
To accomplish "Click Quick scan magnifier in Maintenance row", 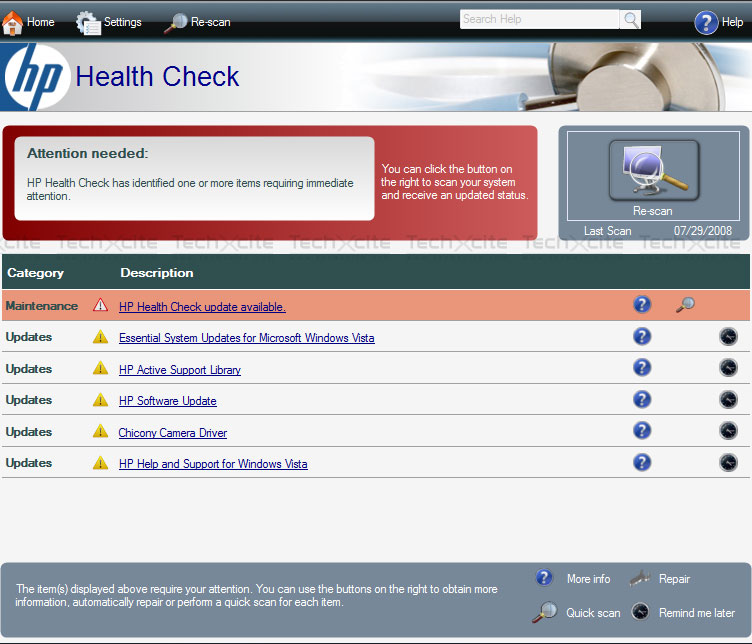I will [x=685, y=304].
